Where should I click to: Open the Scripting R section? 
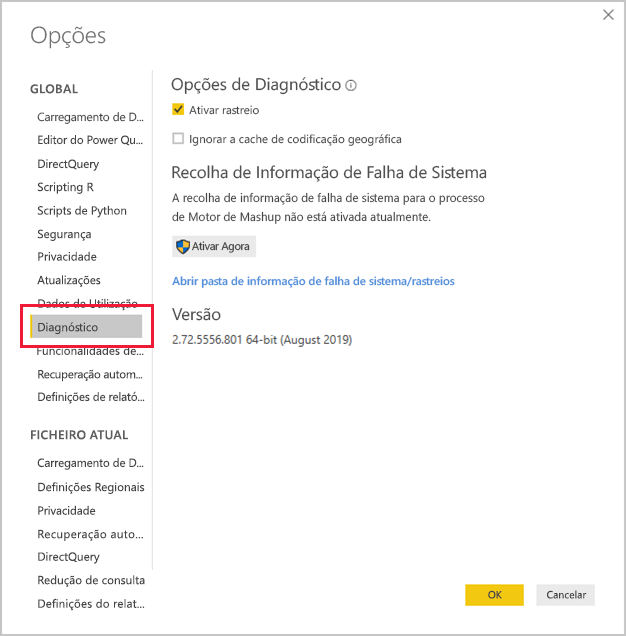(x=65, y=187)
